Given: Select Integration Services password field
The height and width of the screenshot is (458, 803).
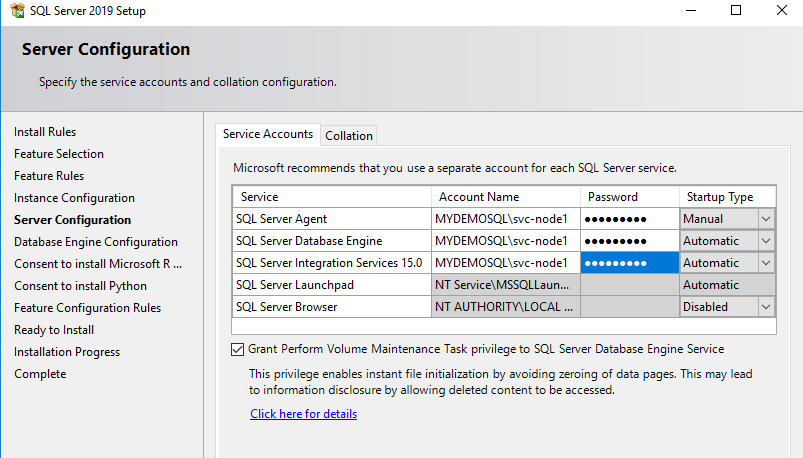Looking at the screenshot, I should click(630, 263).
